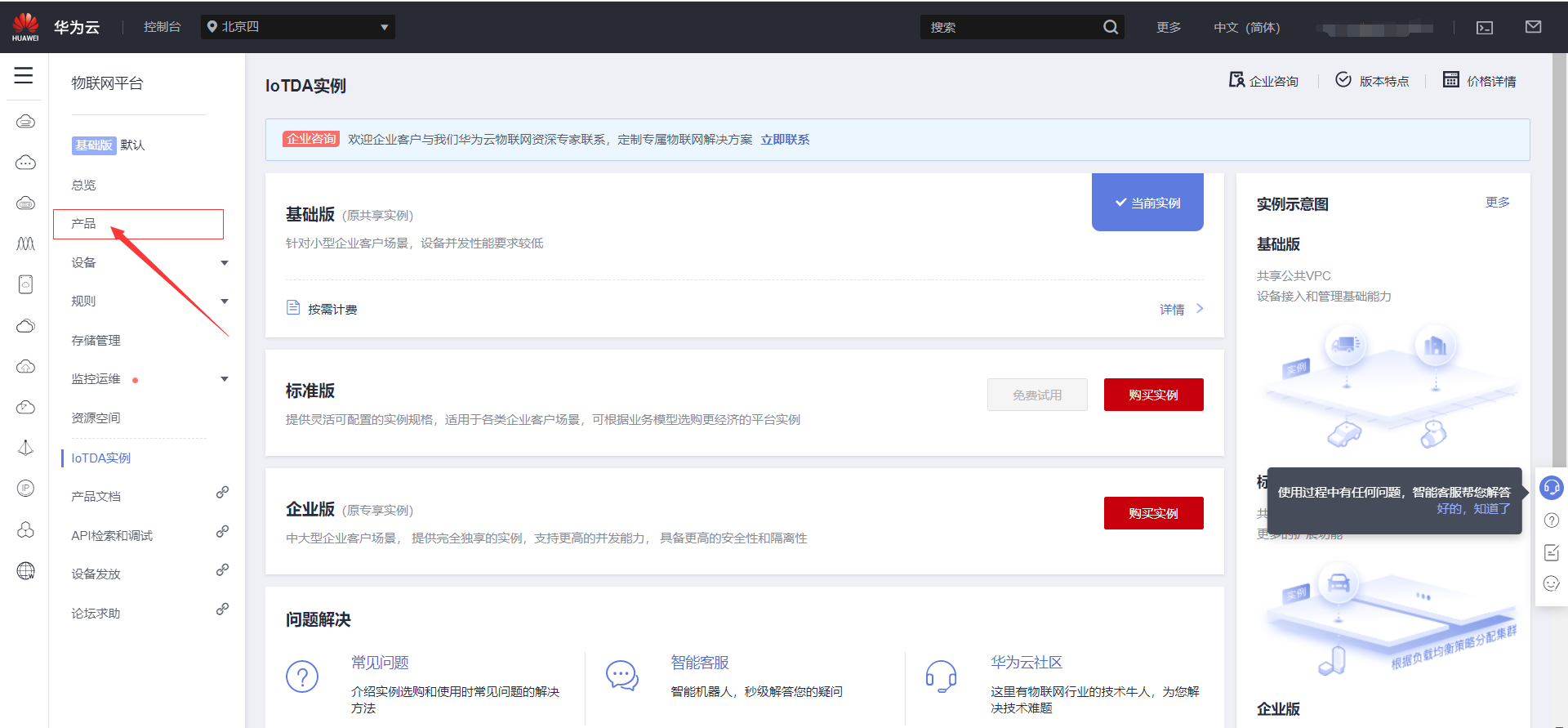Select 存储管理 in the sidebar
The width and height of the screenshot is (1568, 728).
tap(96, 340)
